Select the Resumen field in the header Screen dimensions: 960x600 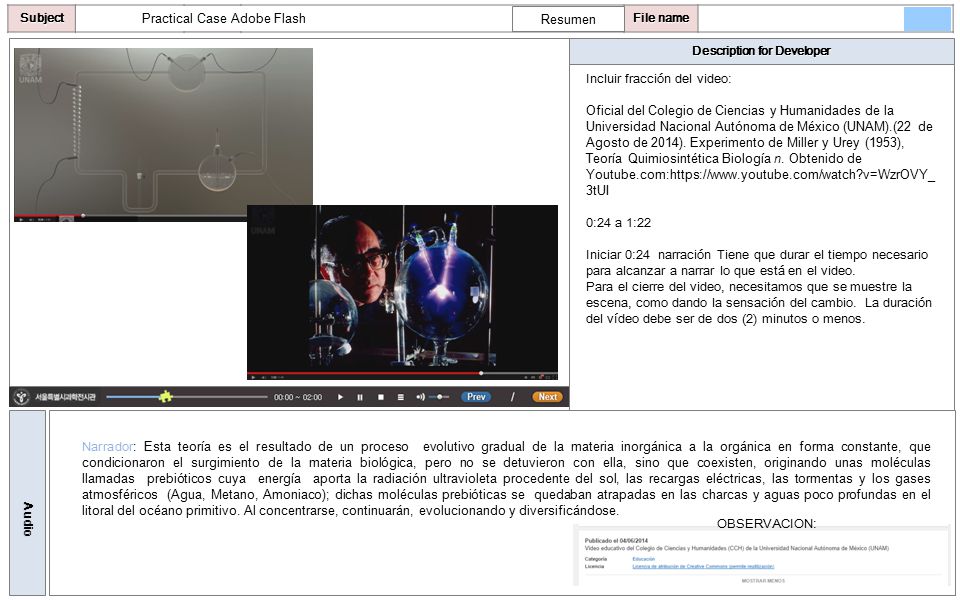568,19
